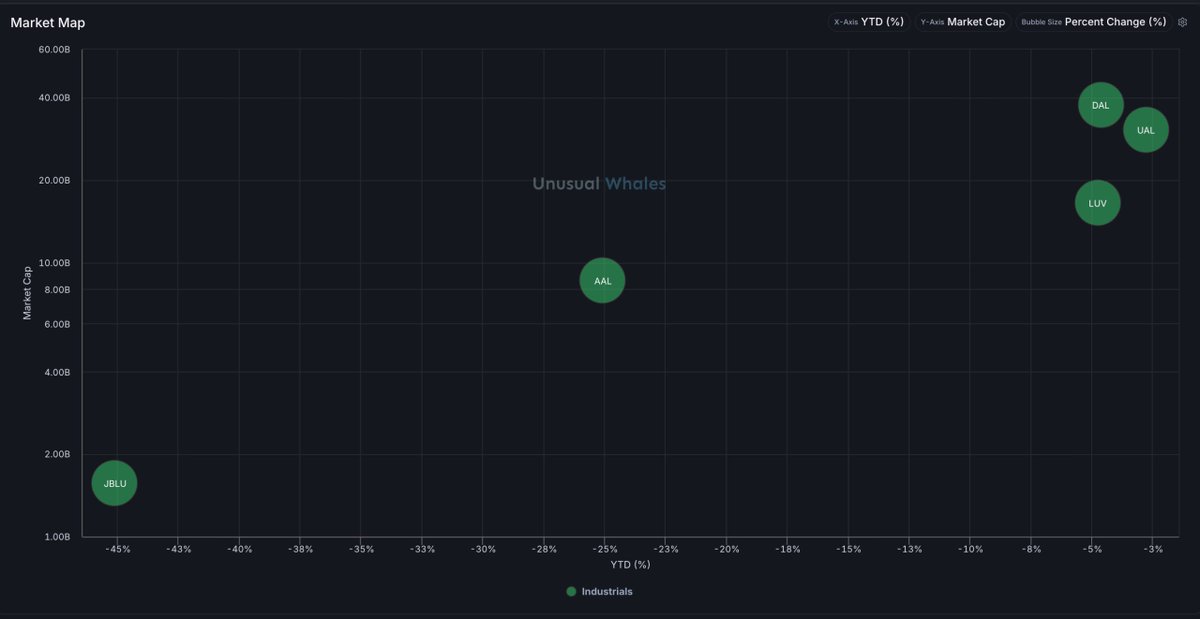Toggle the Industrials legend series

(606, 592)
